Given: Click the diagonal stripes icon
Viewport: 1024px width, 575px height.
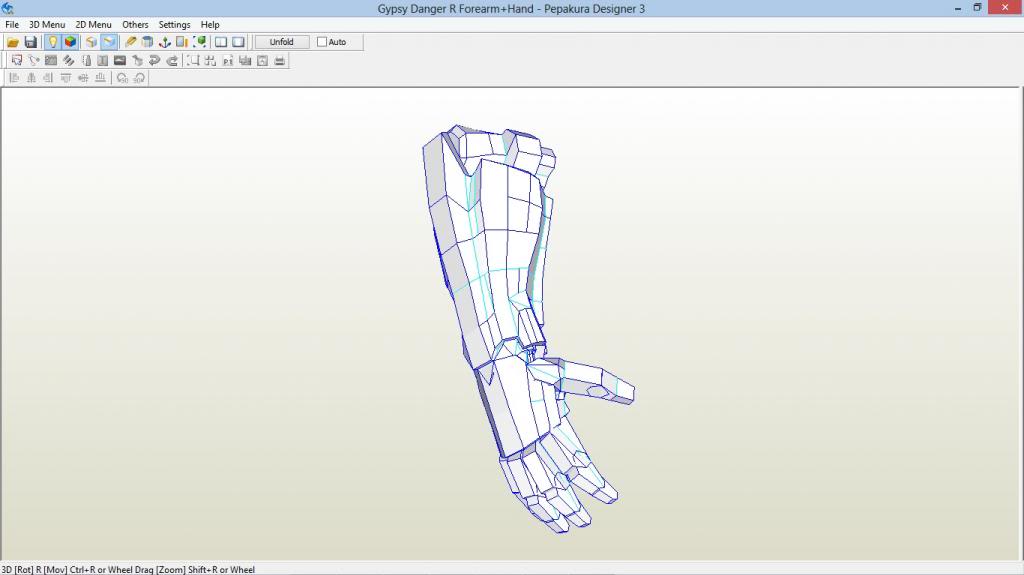Looking at the screenshot, I should click(x=68, y=60).
